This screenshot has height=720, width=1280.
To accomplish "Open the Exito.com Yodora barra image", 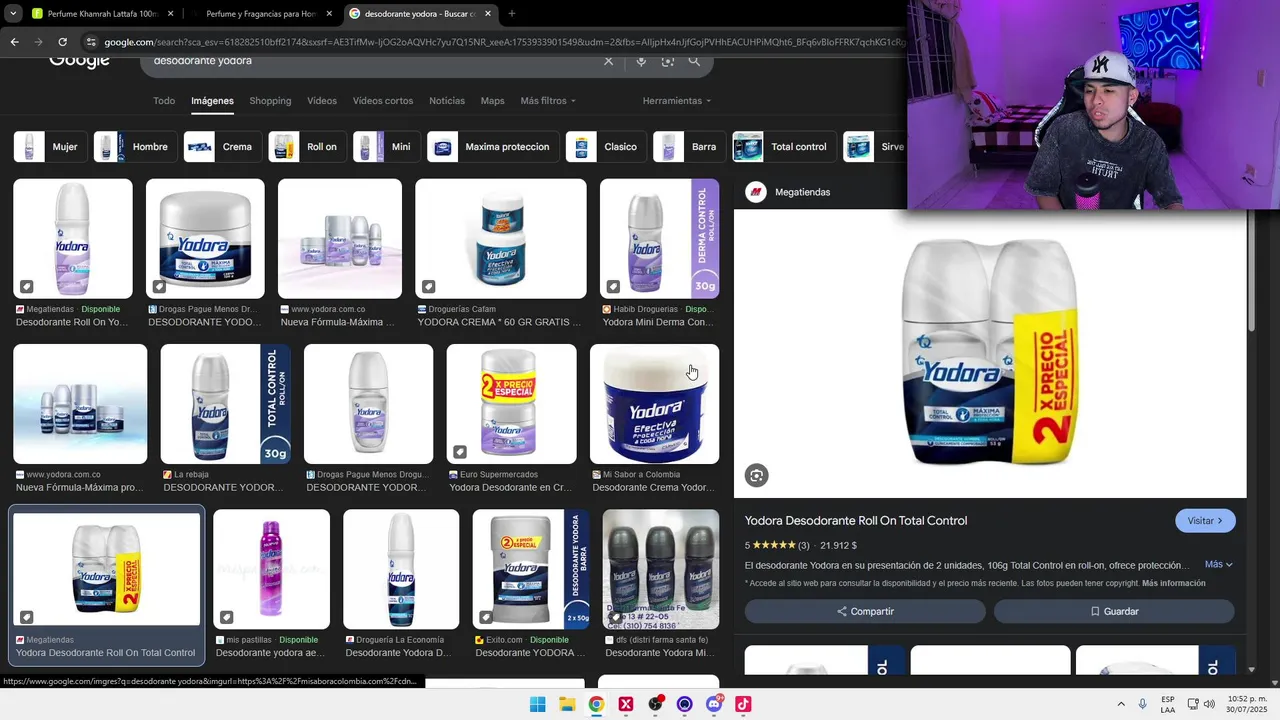I will (x=531, y=569).
